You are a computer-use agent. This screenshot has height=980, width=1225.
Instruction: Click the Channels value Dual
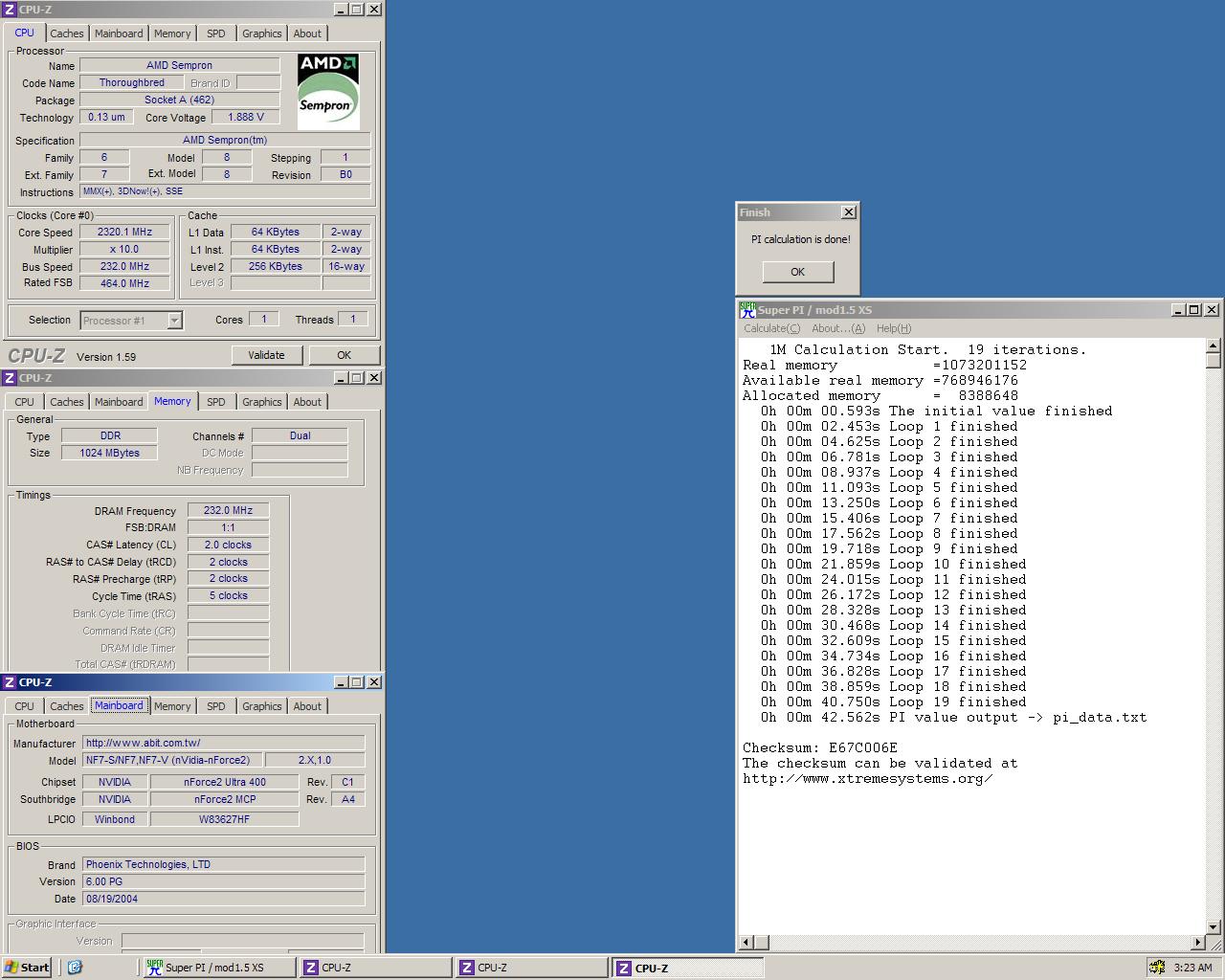coord(300,435)
